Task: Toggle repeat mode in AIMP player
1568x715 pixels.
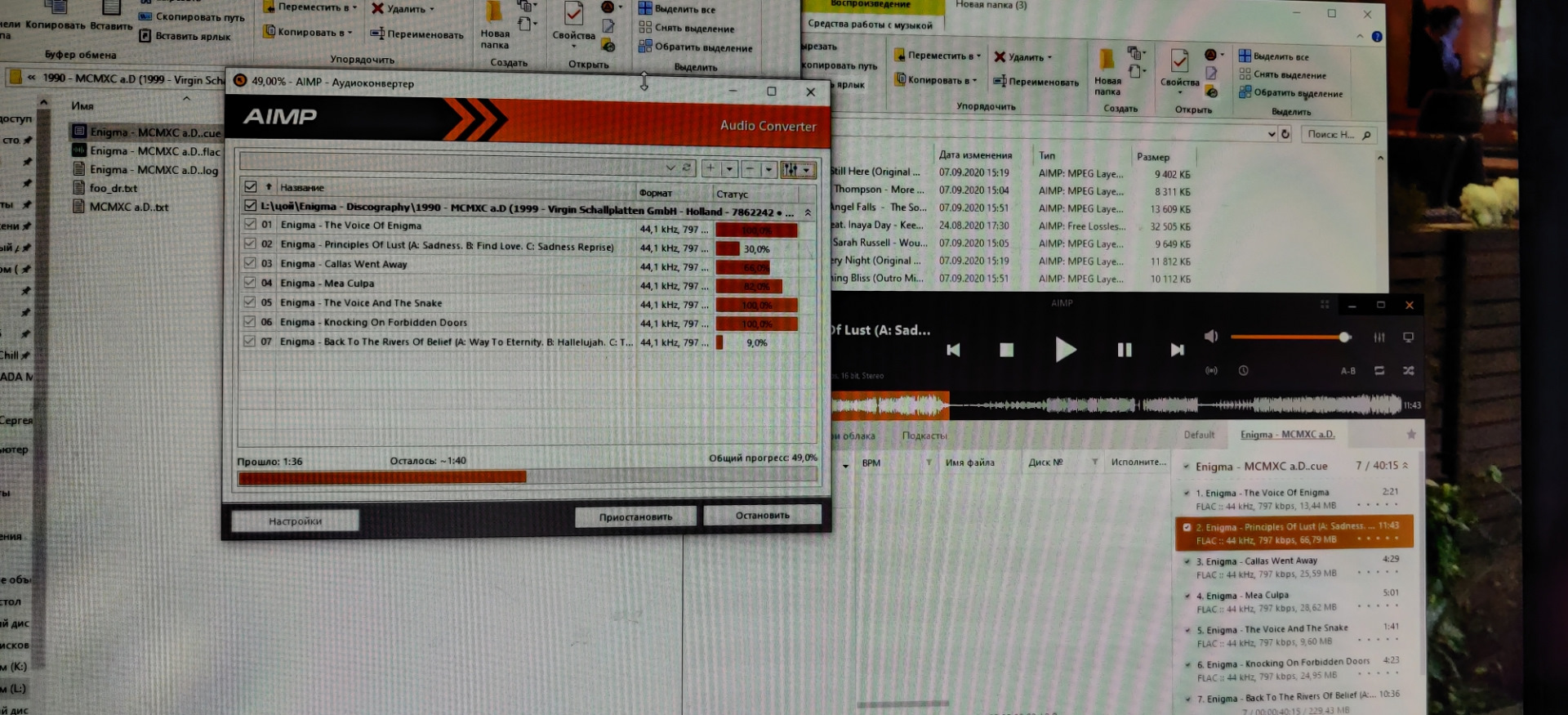Action: 1379,371
